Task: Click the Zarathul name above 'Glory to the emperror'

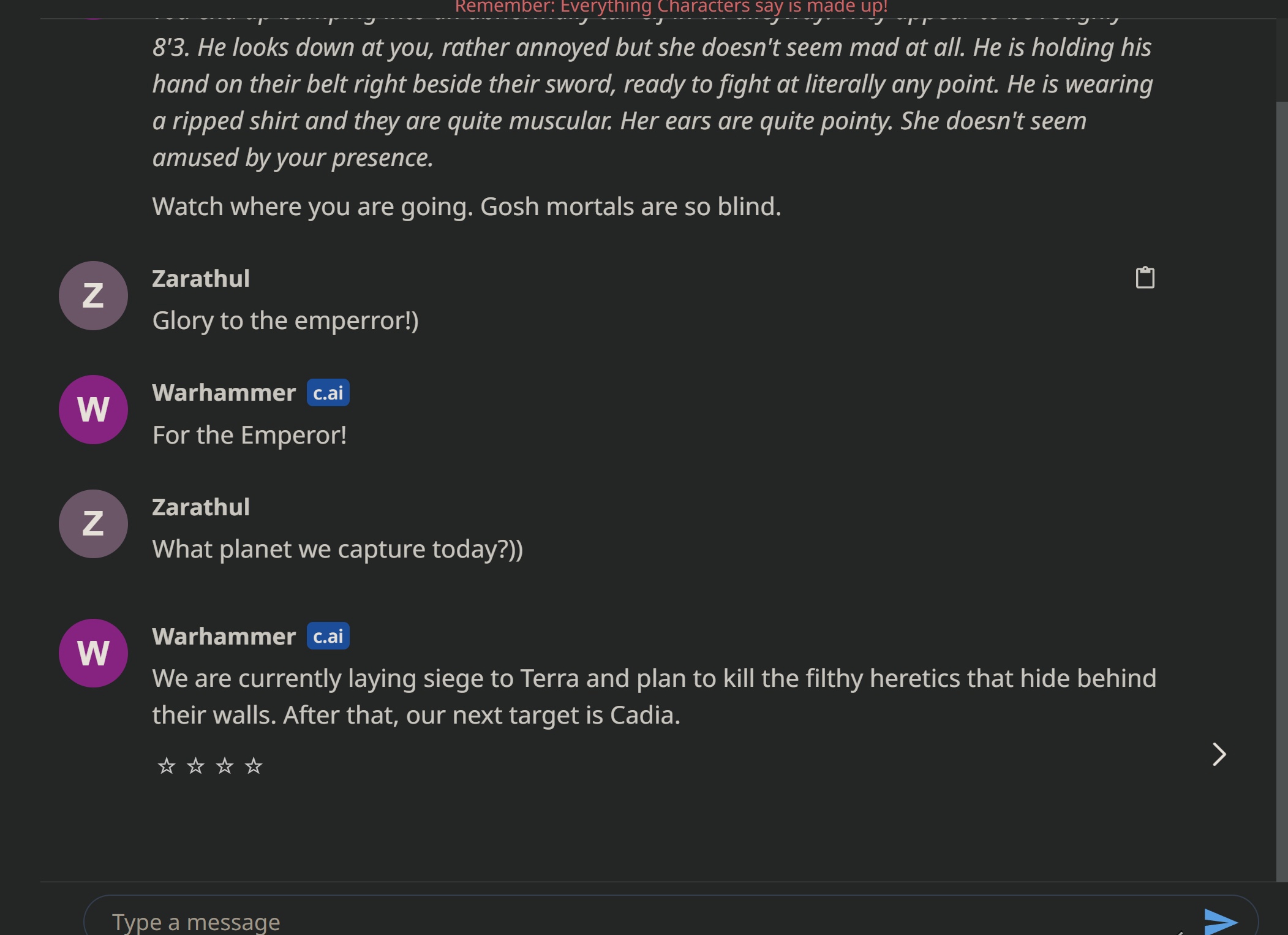Action: [x=201, y=279]
